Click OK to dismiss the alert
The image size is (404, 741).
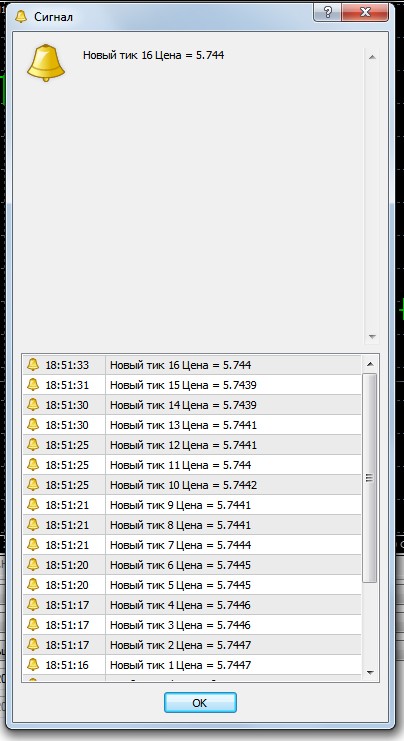pyautogui.click(x=200, y=703)
